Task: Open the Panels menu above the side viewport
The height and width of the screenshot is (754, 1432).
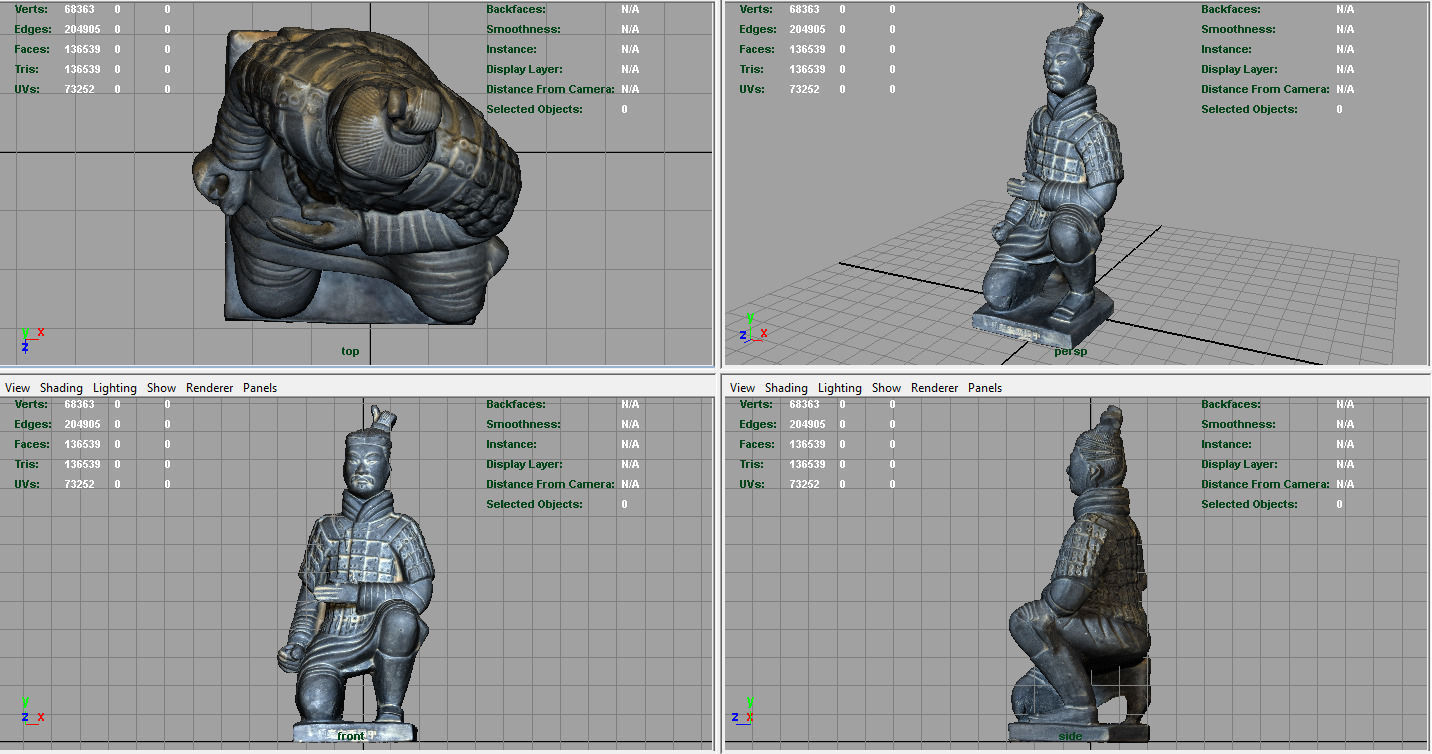Action: (985, 388)
